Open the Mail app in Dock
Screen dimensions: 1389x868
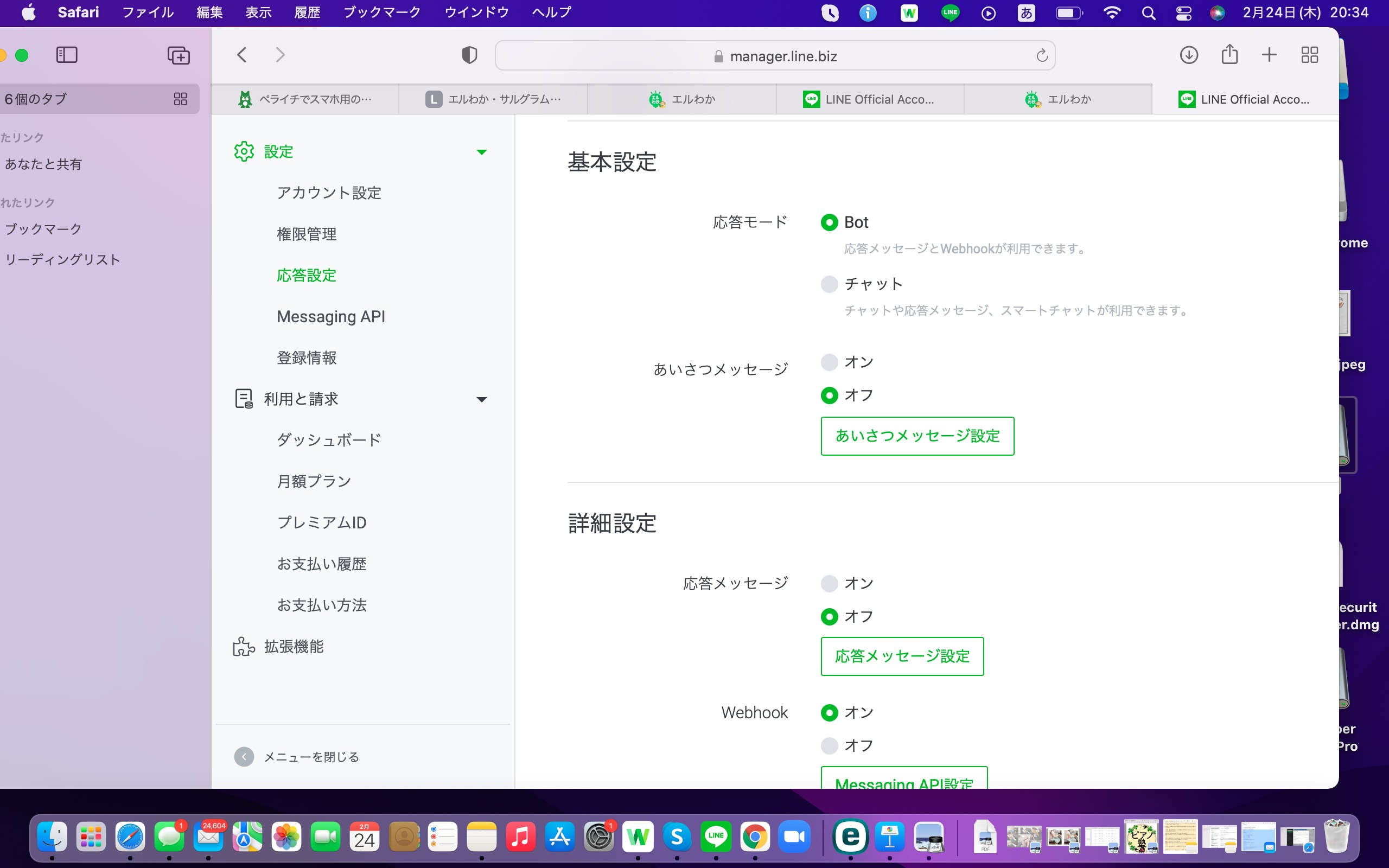click(x=208, y=837)
